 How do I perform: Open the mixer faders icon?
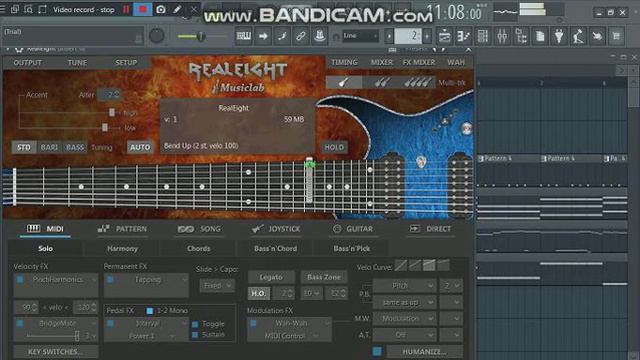[x=502, y=36]
